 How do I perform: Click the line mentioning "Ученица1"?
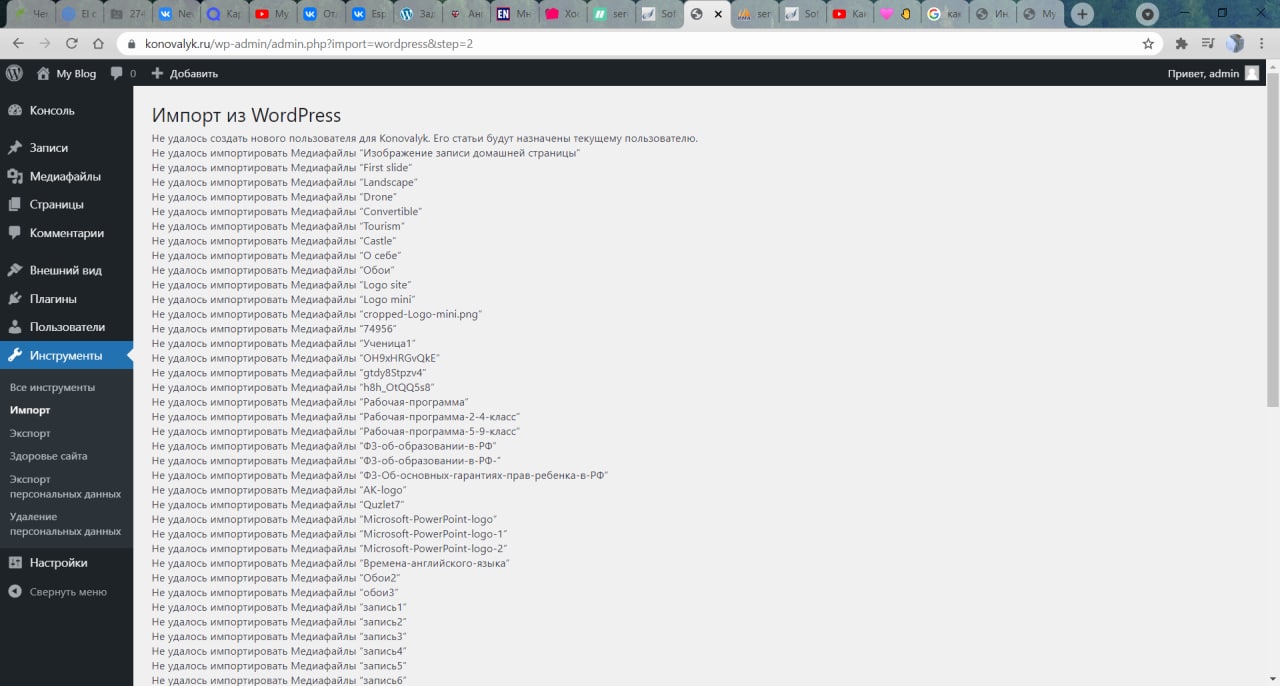pyautogui.click(x=284, y=343)
